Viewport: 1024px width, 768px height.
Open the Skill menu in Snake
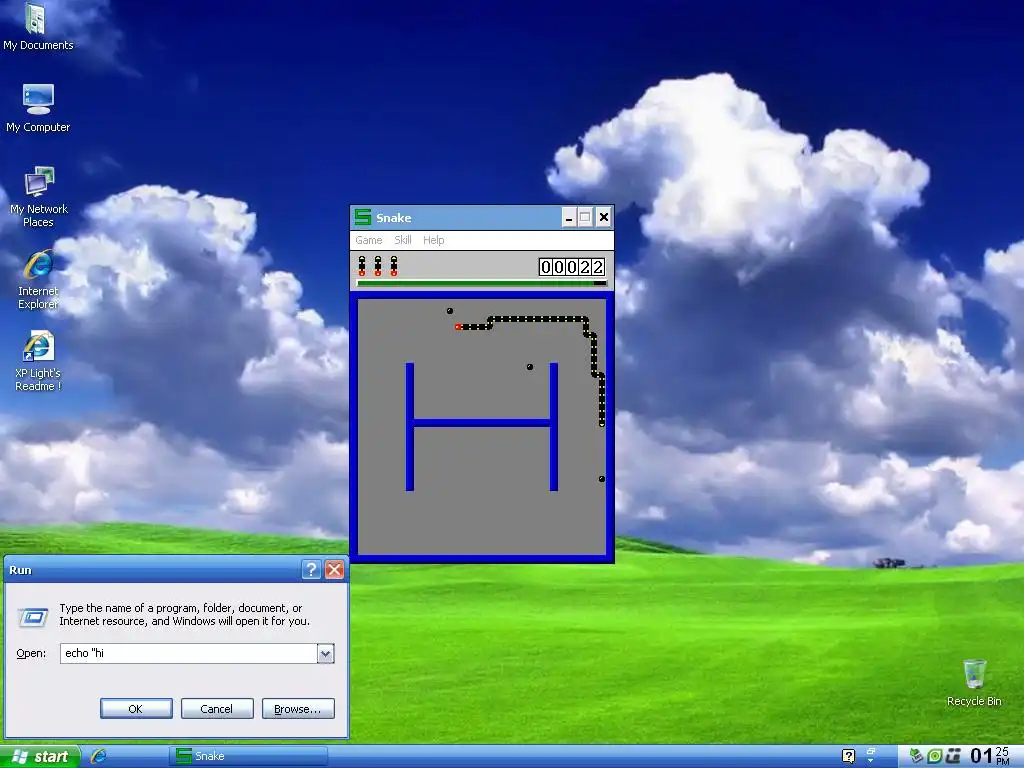coord(402,240)
